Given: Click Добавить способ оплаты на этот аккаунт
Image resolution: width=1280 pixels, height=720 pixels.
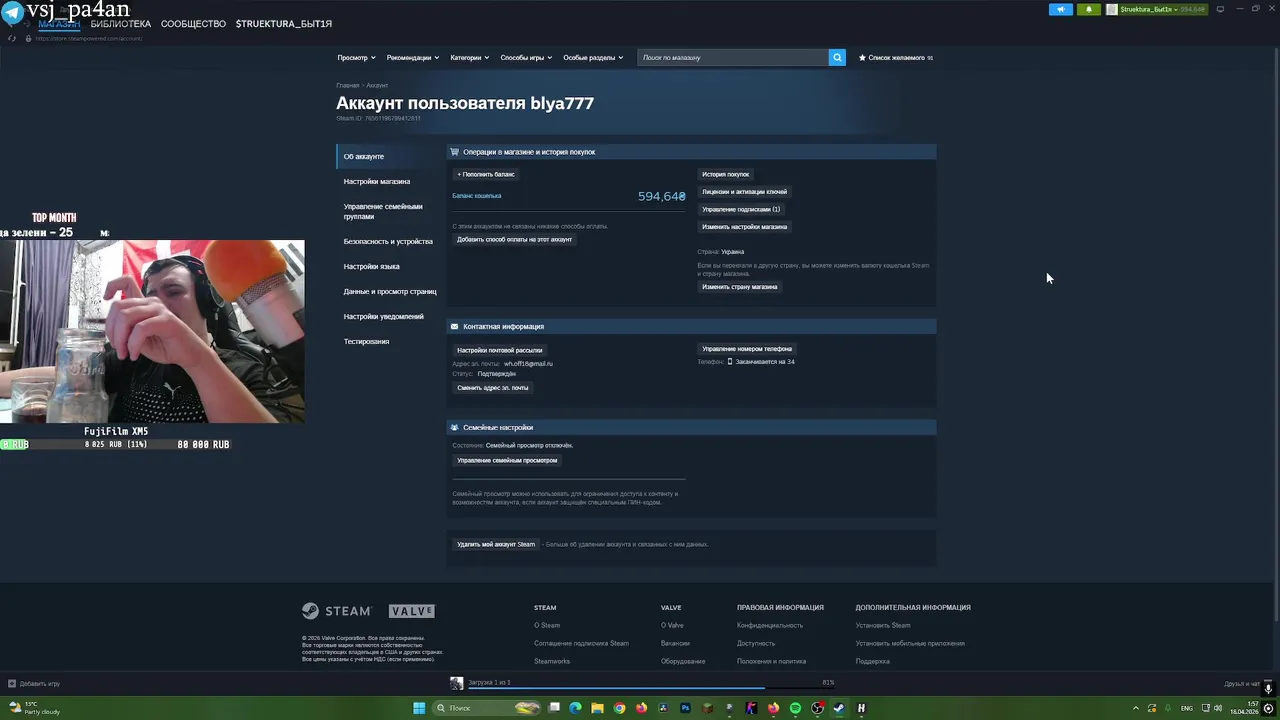Looking at the screenshot, I should point(514,240).
